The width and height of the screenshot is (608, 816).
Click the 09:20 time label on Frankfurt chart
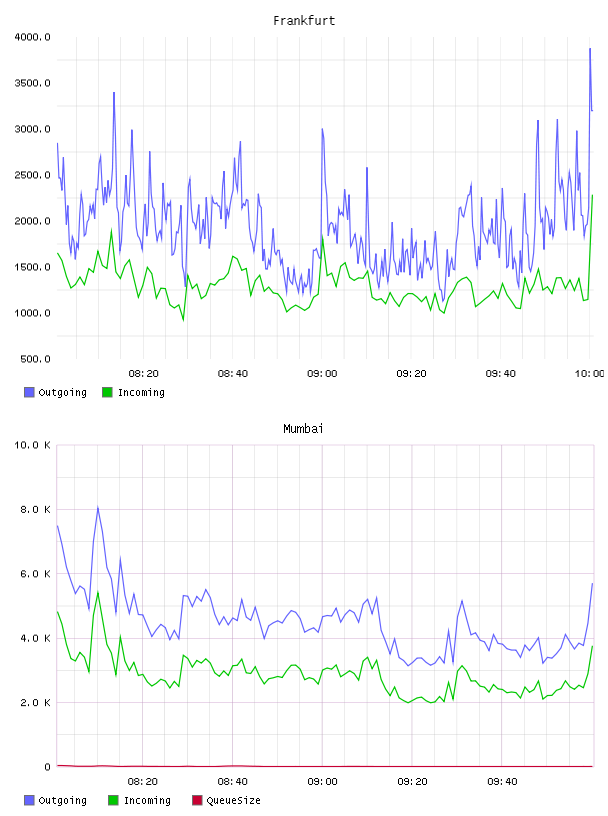pyautogui.click(x=411, y=374)
